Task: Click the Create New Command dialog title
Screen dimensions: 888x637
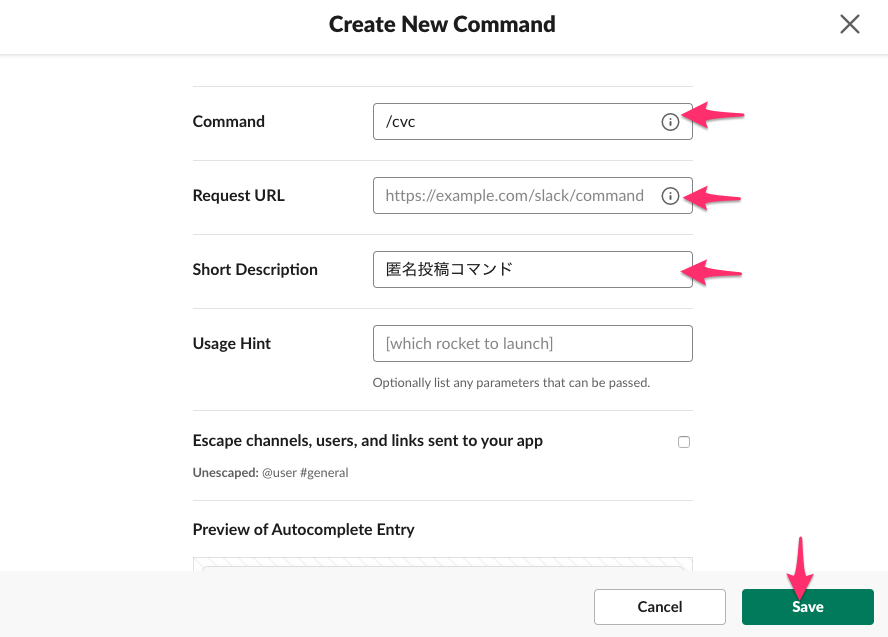Action: (442, 24)
